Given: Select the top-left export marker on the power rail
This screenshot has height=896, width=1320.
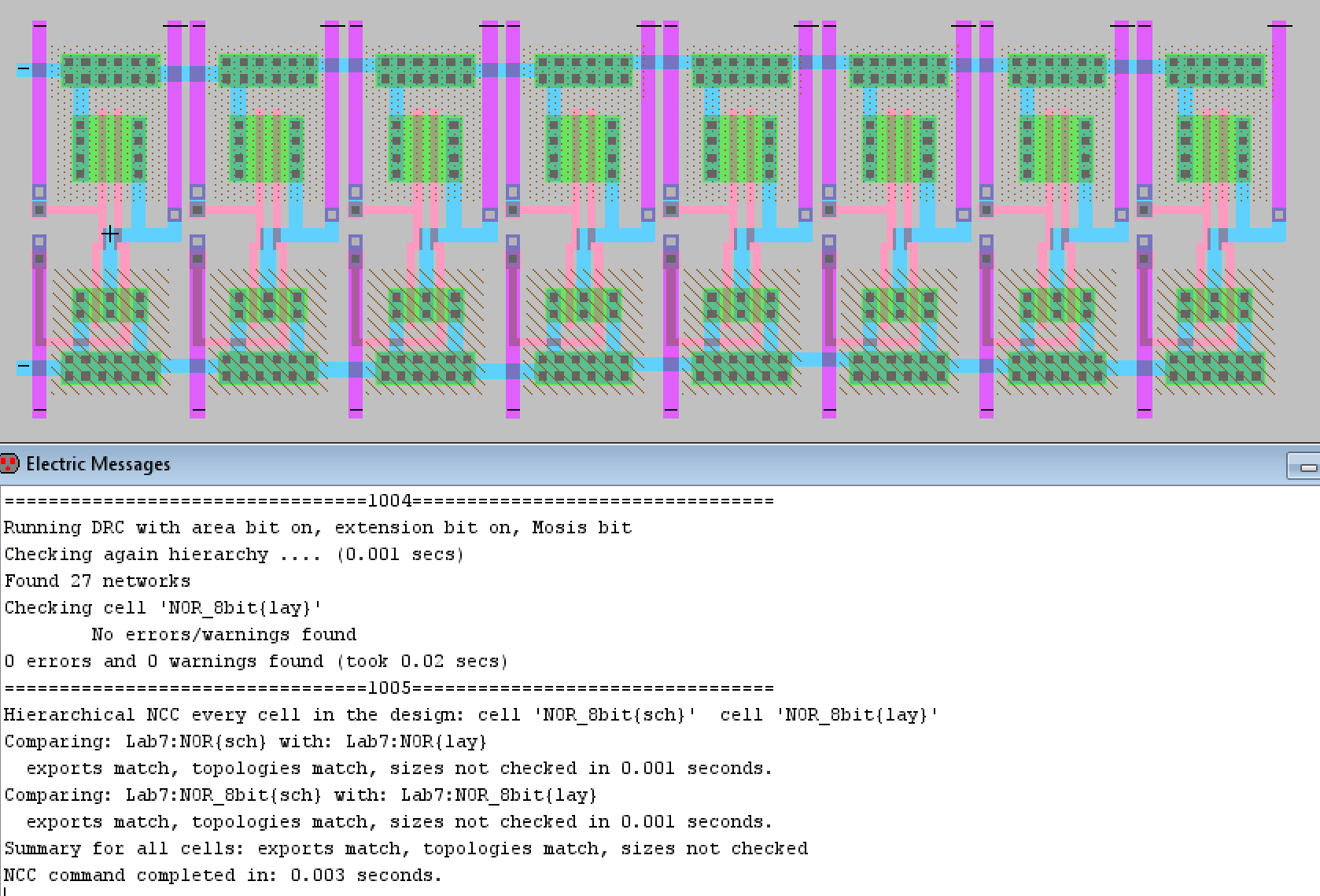Looking at the screenshot, I should tap(24, 69).
